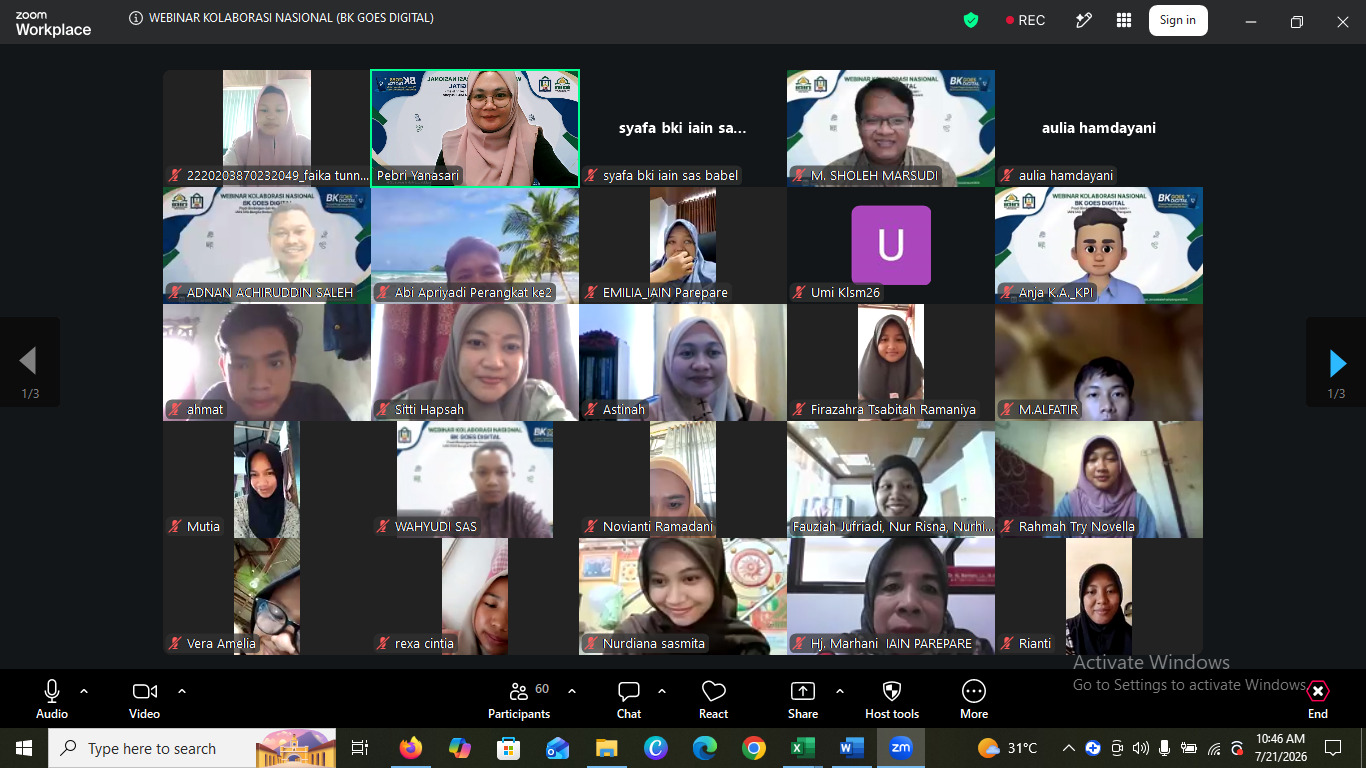Viewport: 1366px width, 768px height.
Task: Click the name label 'aulia hamdayani'
Action: 1066,176
